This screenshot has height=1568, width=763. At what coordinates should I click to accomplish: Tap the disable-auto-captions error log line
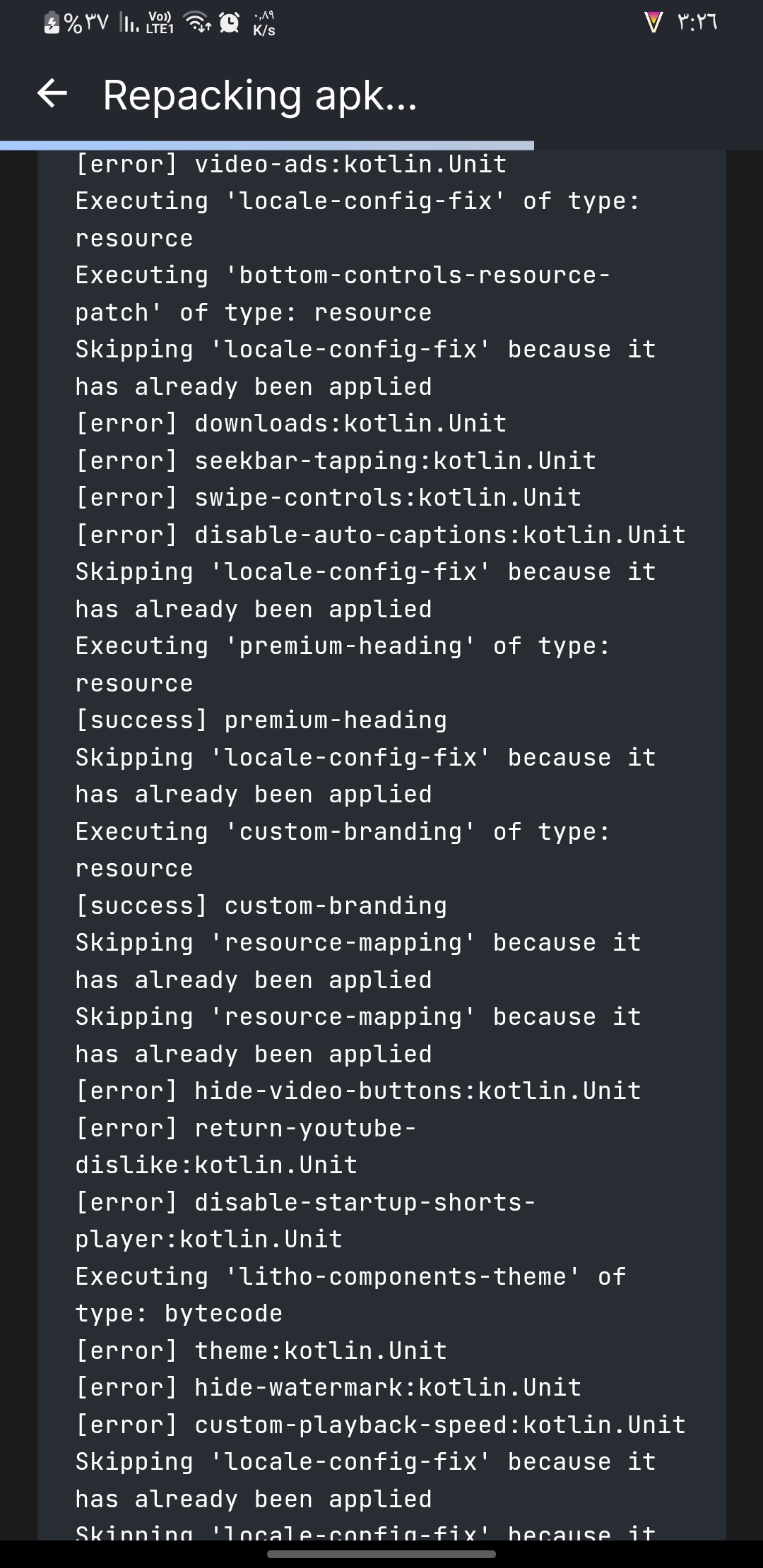379,534
